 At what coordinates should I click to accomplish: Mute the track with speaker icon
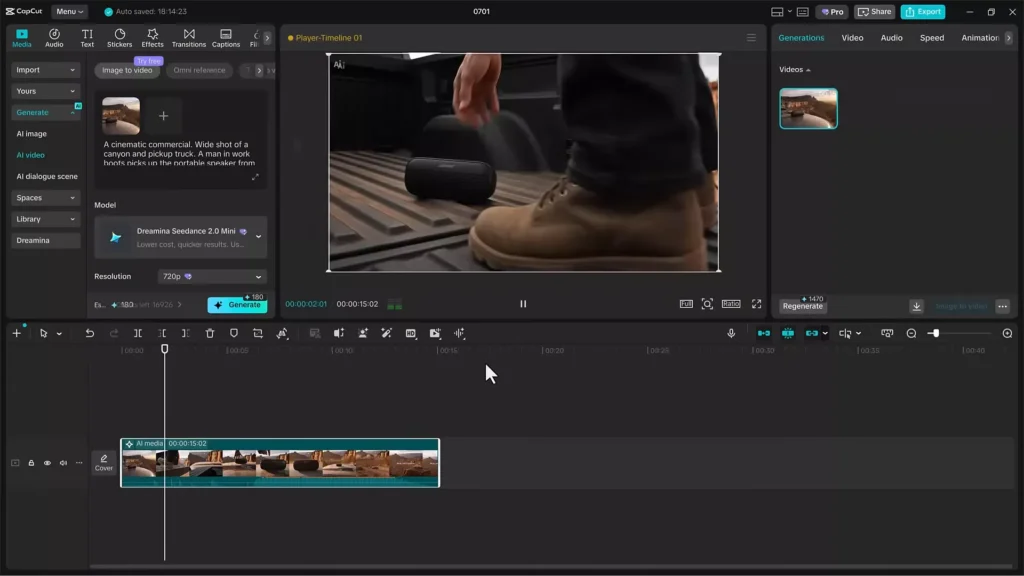[63, 463]
